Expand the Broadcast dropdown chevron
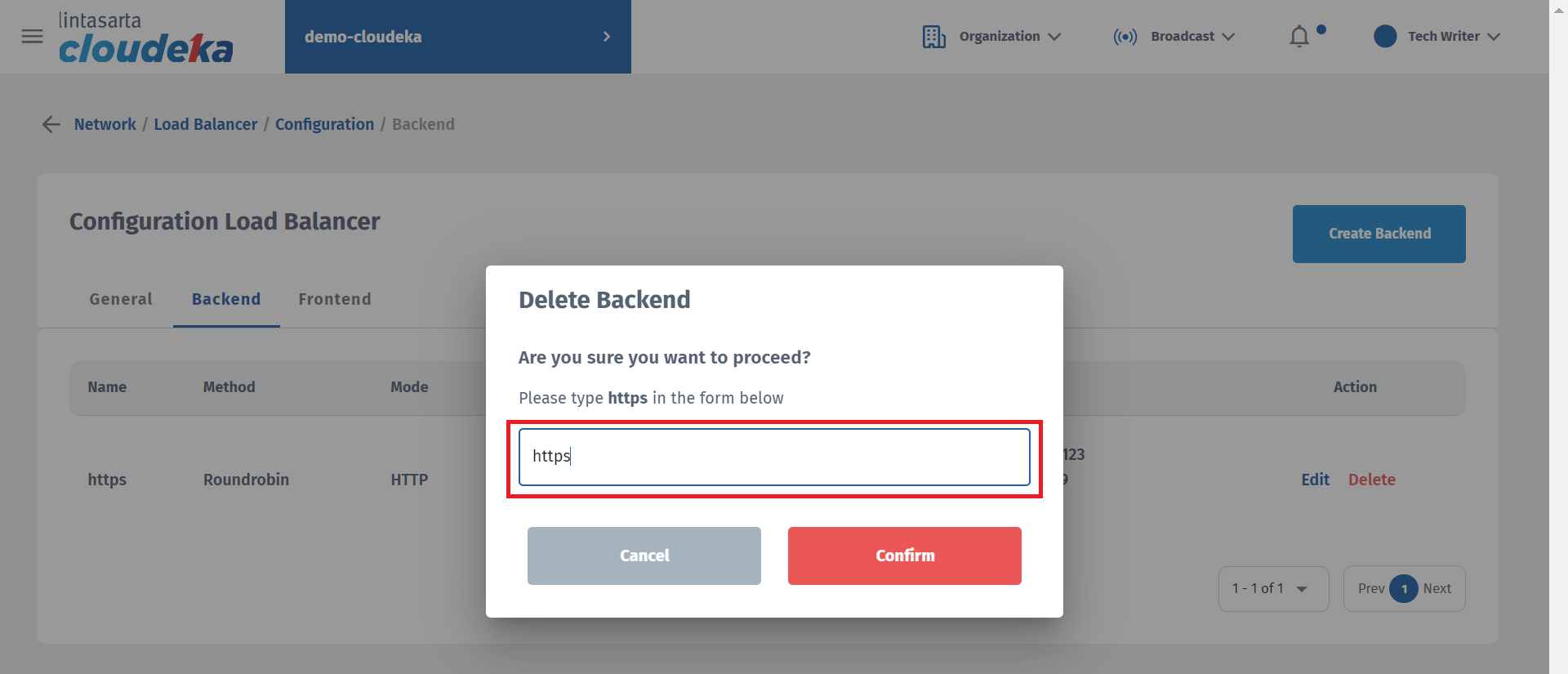The height and width of the screenshot is (674, 1568). pos(1228,37)
